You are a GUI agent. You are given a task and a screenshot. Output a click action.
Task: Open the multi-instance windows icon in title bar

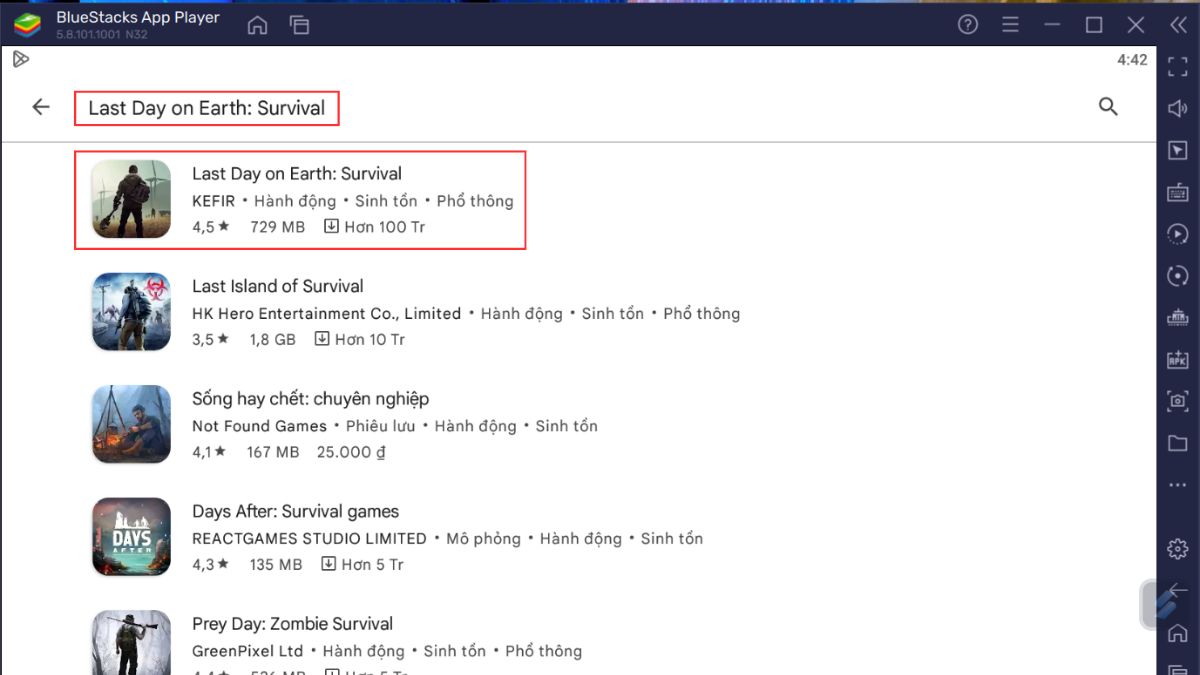pyautogui.click(x=299, y=26)
